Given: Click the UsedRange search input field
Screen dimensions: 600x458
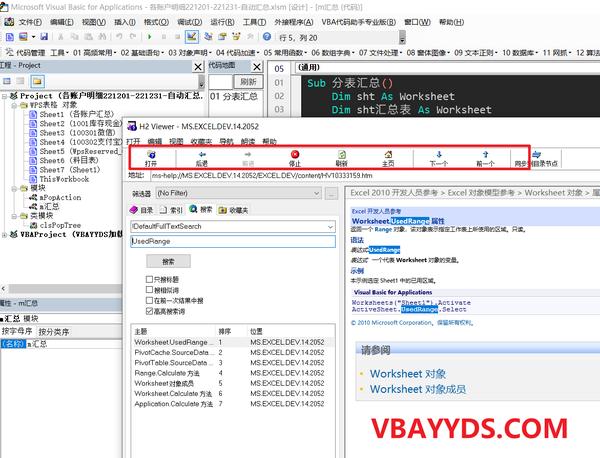Looking at the screenshot, I should coord(233,241).
